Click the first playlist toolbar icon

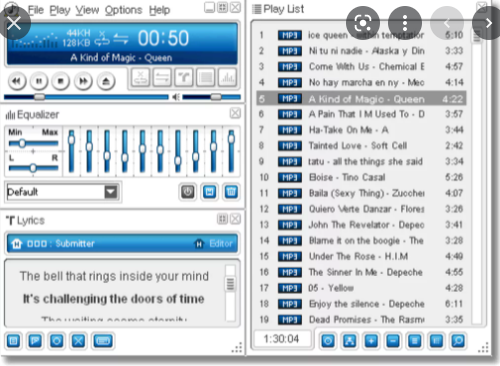coord(328,341)
